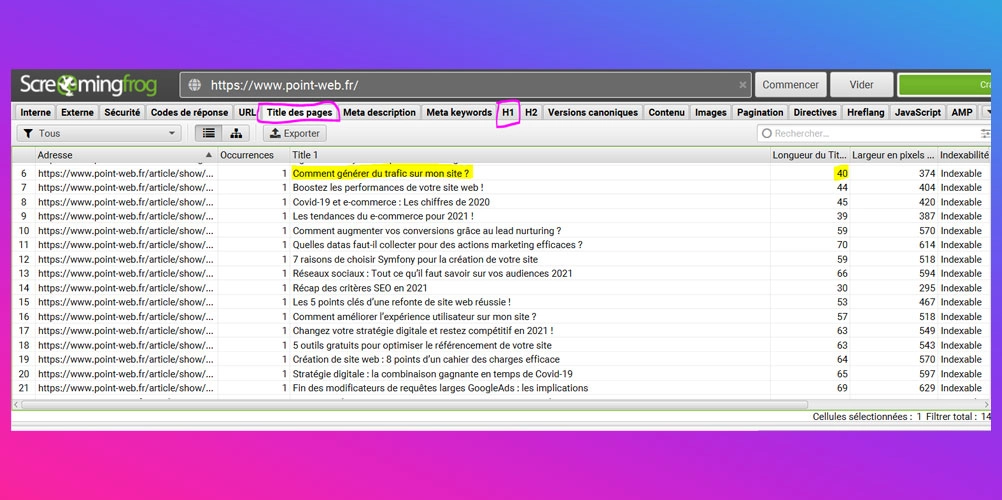Screen dimensions: 1002x500
Task: Select the URL tab
Action: pyautogui.click(x=247, y=113)
